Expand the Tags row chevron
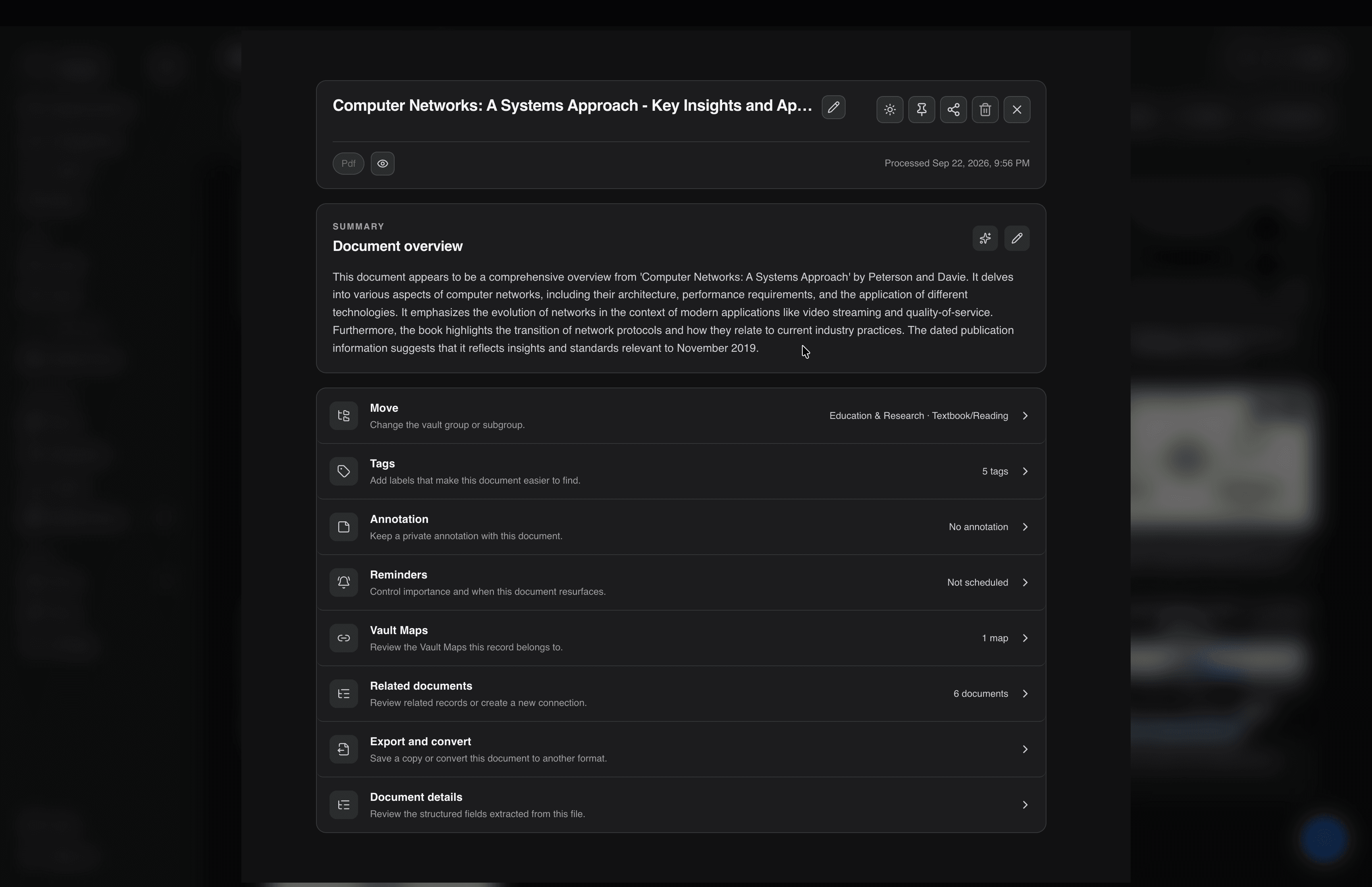 click(1025, 471)
